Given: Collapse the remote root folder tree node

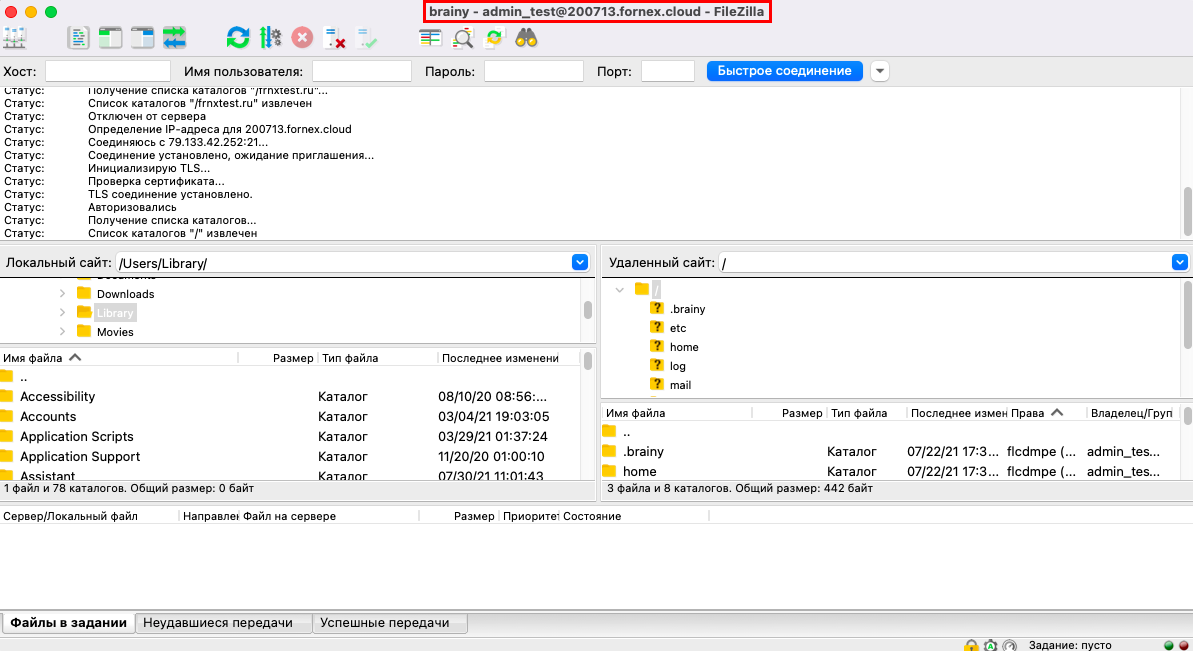Looking at the screenshot, I should (x=619, y=290).
